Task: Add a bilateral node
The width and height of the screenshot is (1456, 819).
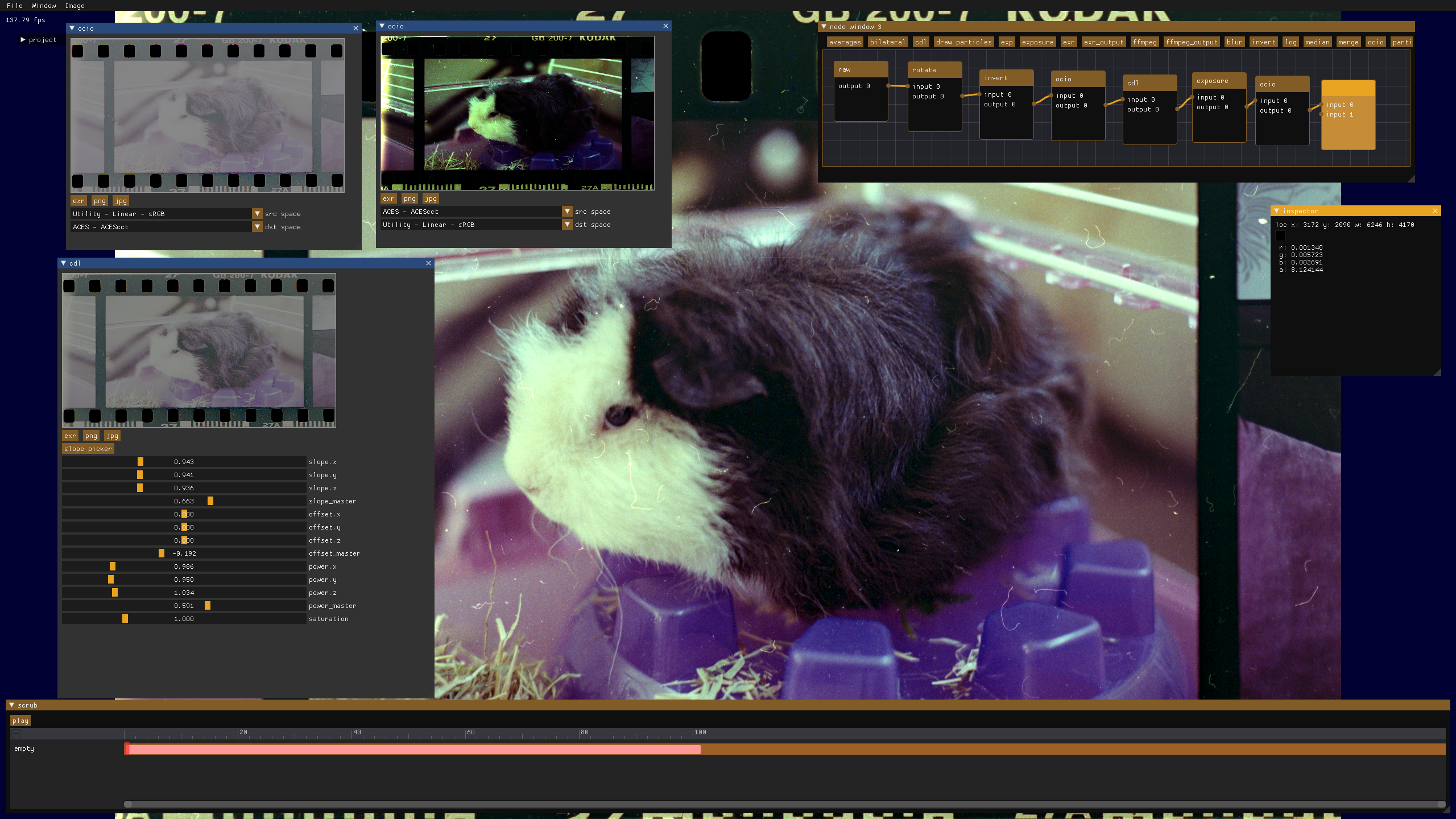Action: [887, 42]
